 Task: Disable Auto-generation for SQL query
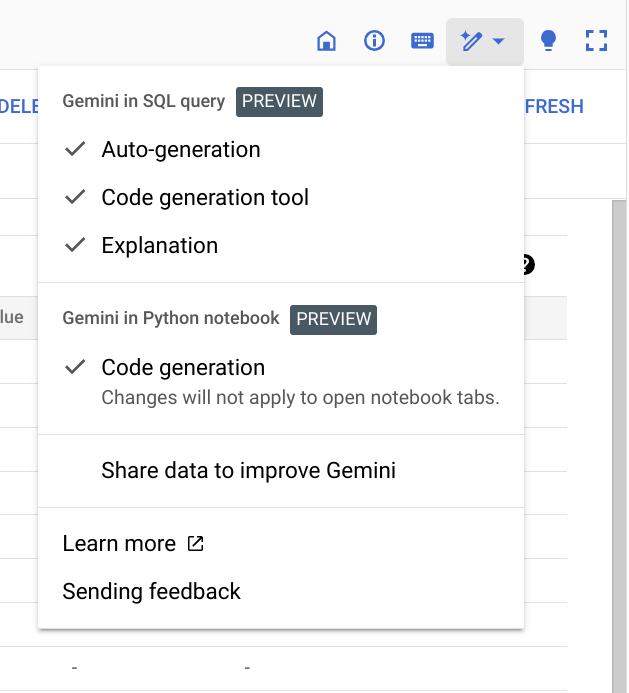pos(180,150)
